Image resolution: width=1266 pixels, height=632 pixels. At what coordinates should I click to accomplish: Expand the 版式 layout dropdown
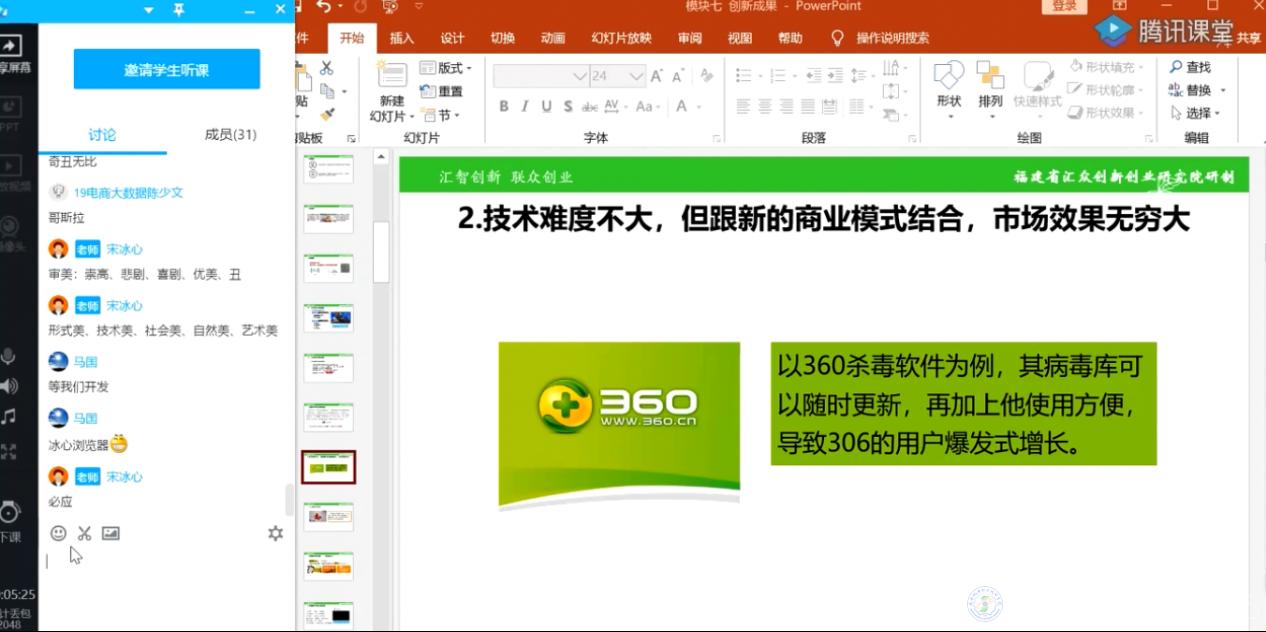(446, 68)
